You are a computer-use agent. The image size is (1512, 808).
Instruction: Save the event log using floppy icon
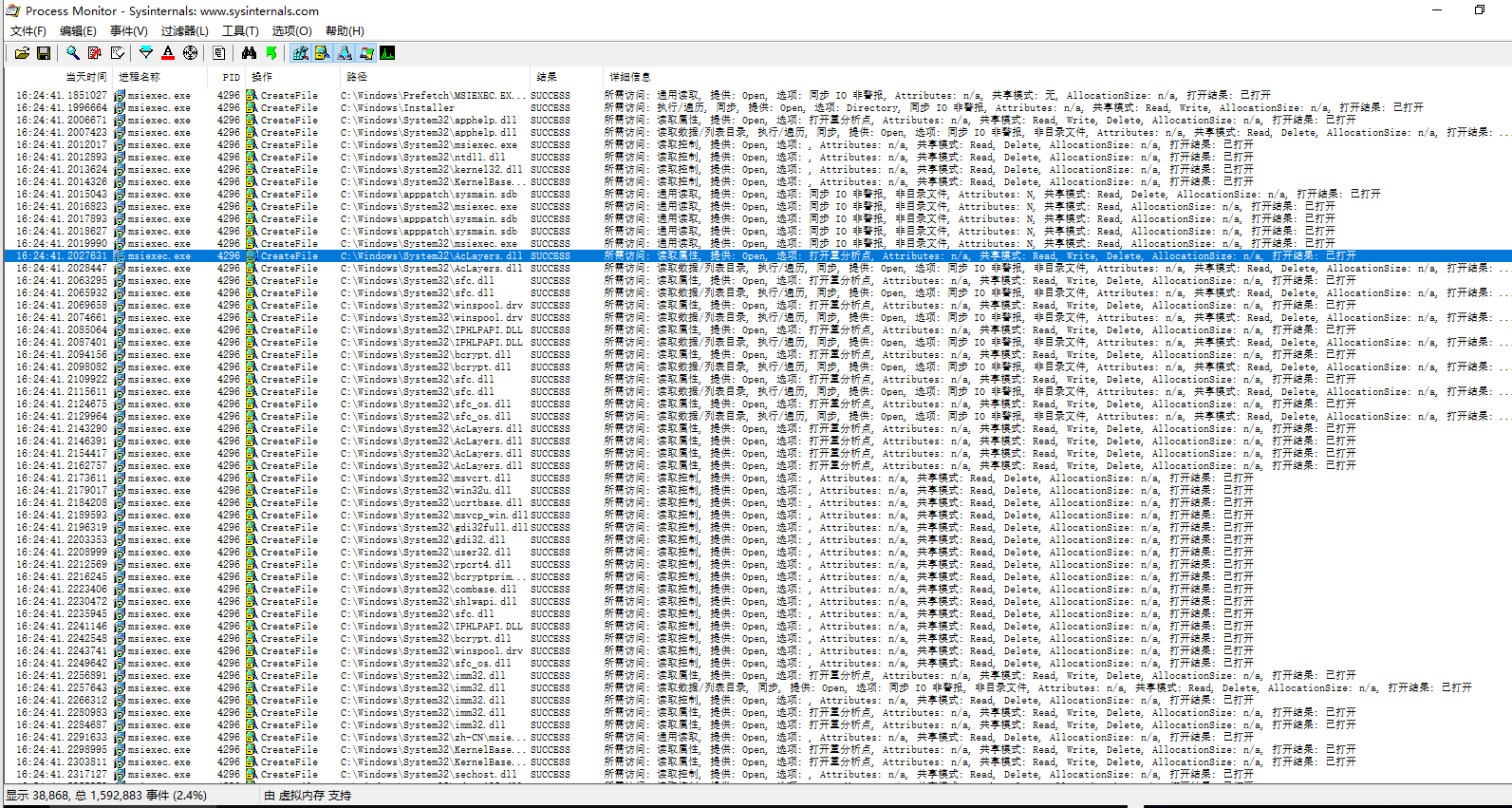tap(44, 53)
